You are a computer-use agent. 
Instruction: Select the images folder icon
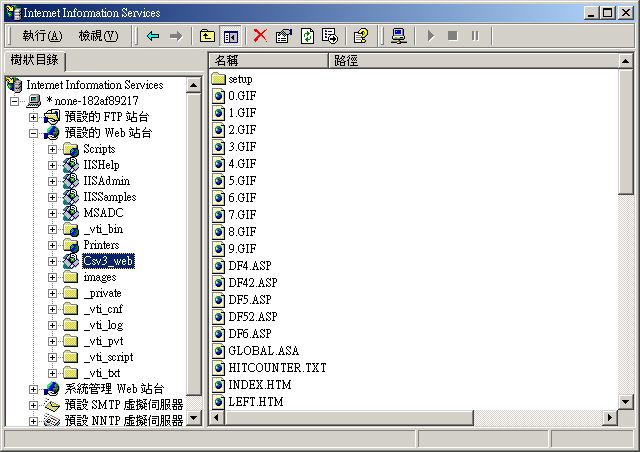tap(71, 277)
